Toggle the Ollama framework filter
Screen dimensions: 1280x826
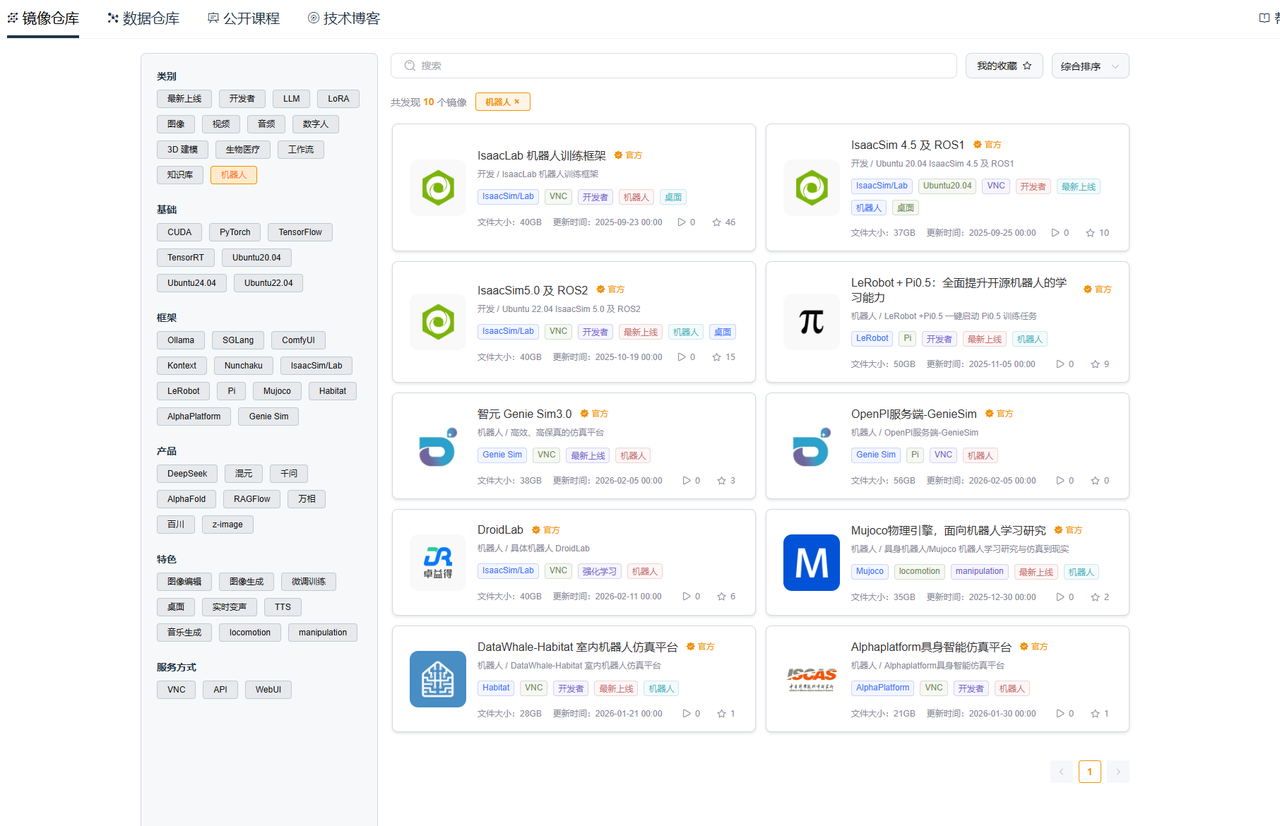click(x=181, y=340)
